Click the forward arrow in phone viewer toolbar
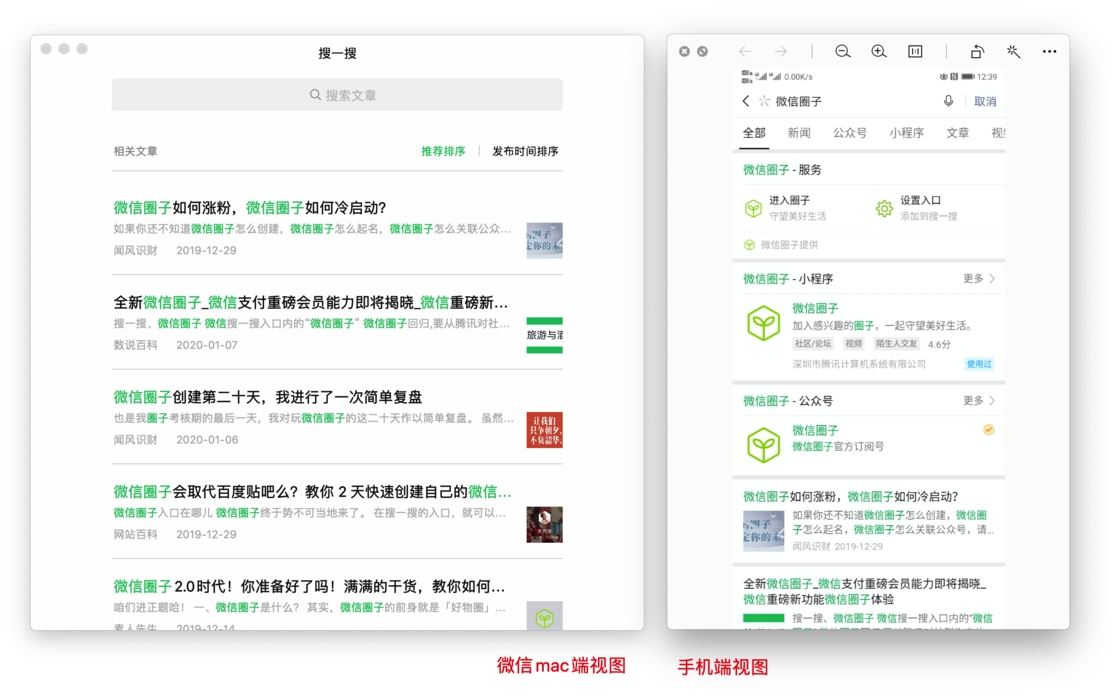This screenshot has height=696, width=1120. pyautogui.click(x=781, y=51)
